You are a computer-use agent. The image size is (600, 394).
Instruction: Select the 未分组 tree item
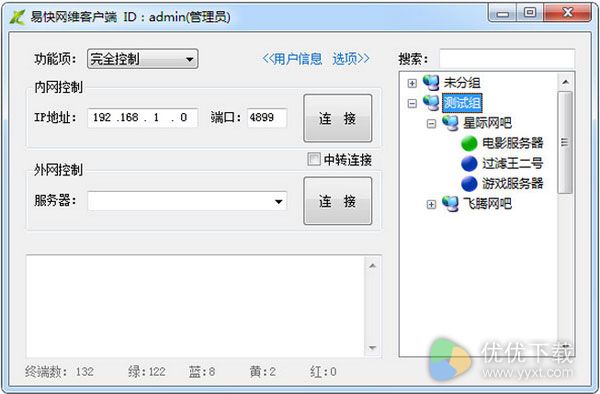tap(462, 82)
